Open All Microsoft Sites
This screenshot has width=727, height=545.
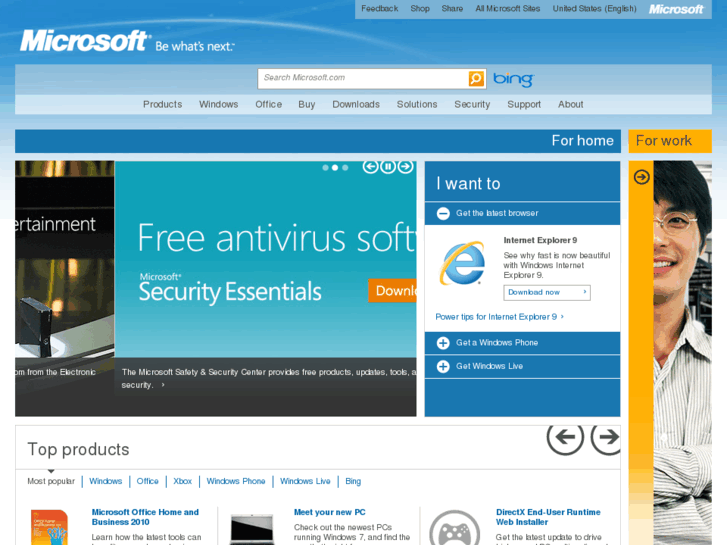coord(508,9)
